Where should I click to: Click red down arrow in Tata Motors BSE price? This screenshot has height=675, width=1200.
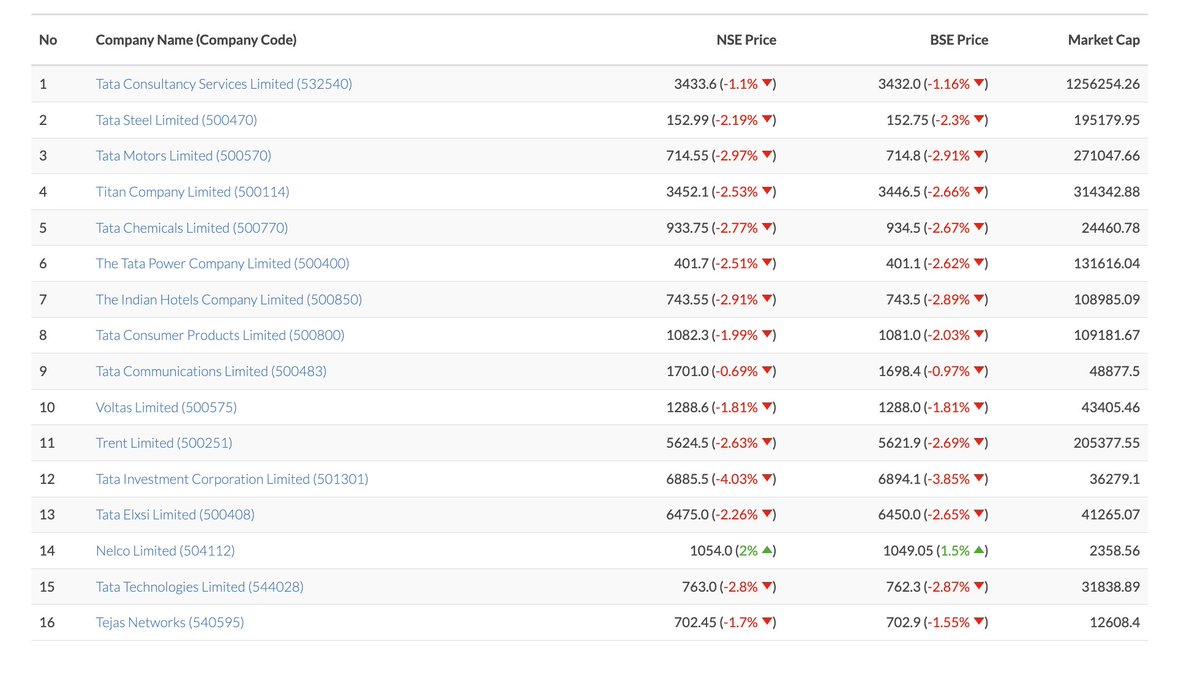tap(979, 156)
